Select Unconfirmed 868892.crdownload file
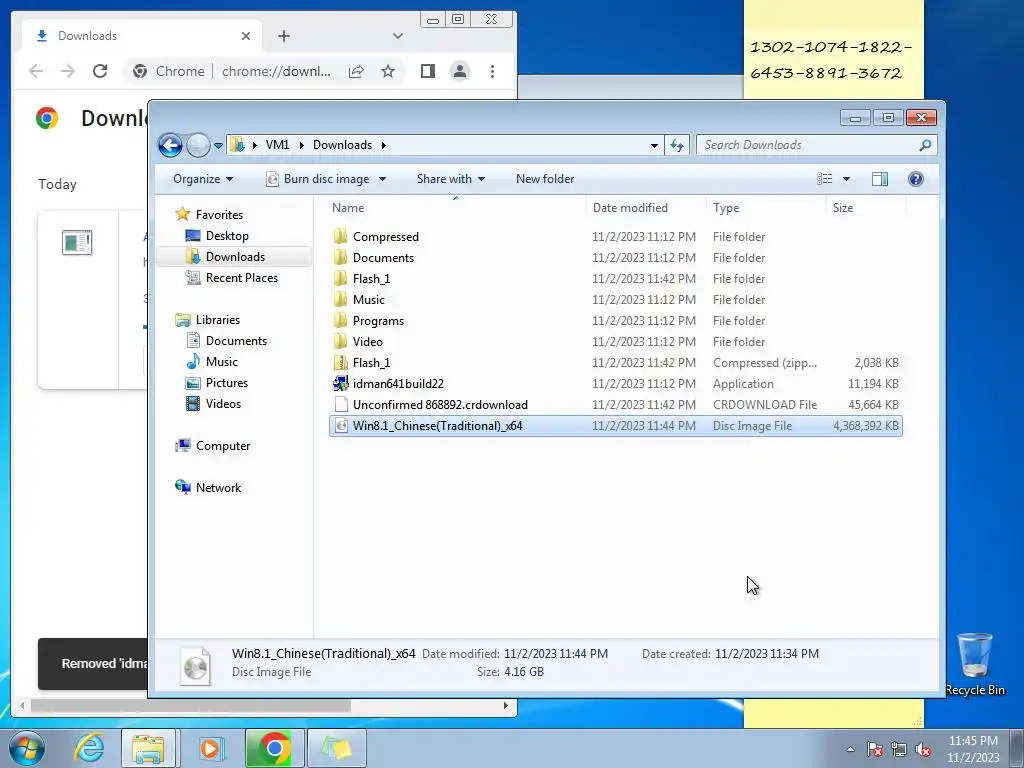The image size is (1024, 768). (x=616, y=405)
